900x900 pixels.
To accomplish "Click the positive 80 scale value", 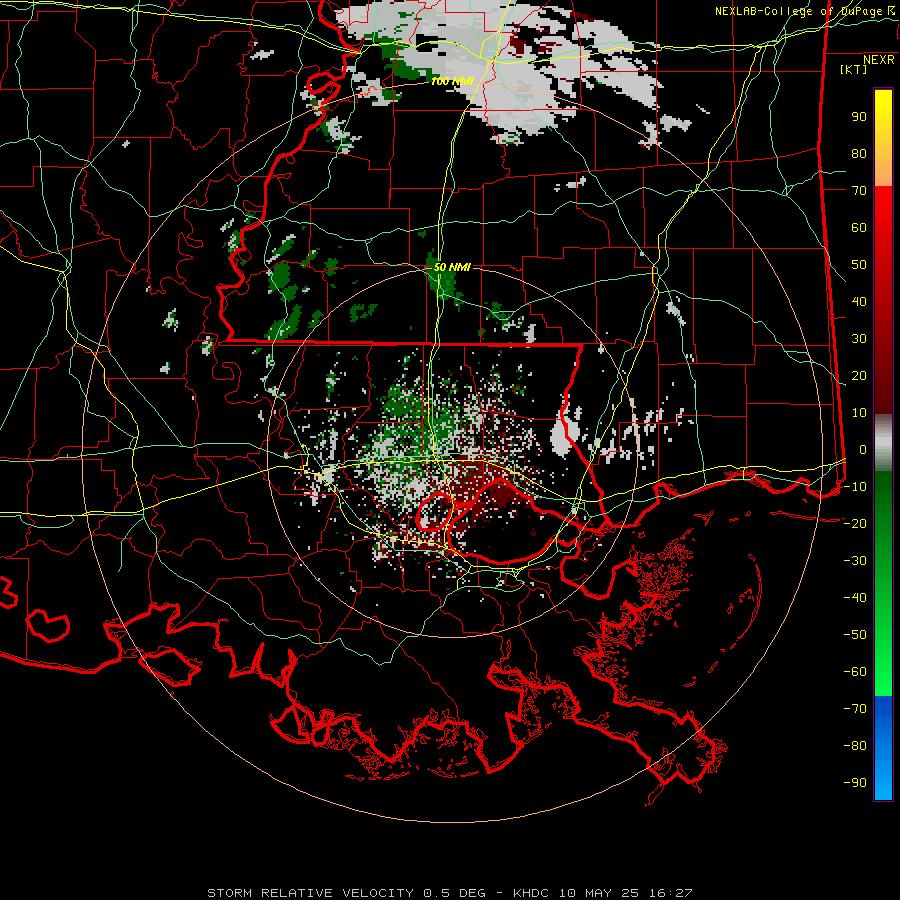I will pyautogui.click(x=859, y=154).
